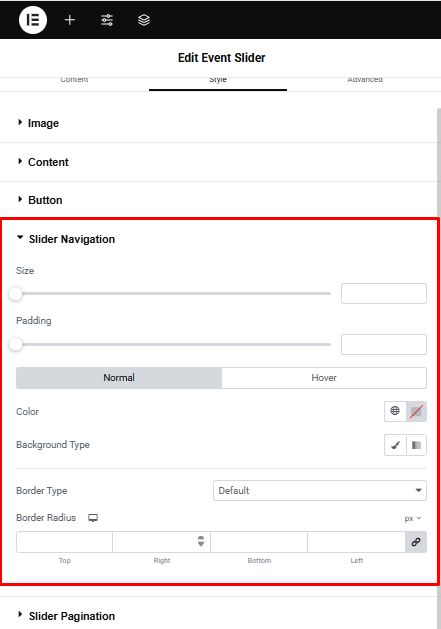Open the px unit selector
The image size is (441, 629).
413,518
